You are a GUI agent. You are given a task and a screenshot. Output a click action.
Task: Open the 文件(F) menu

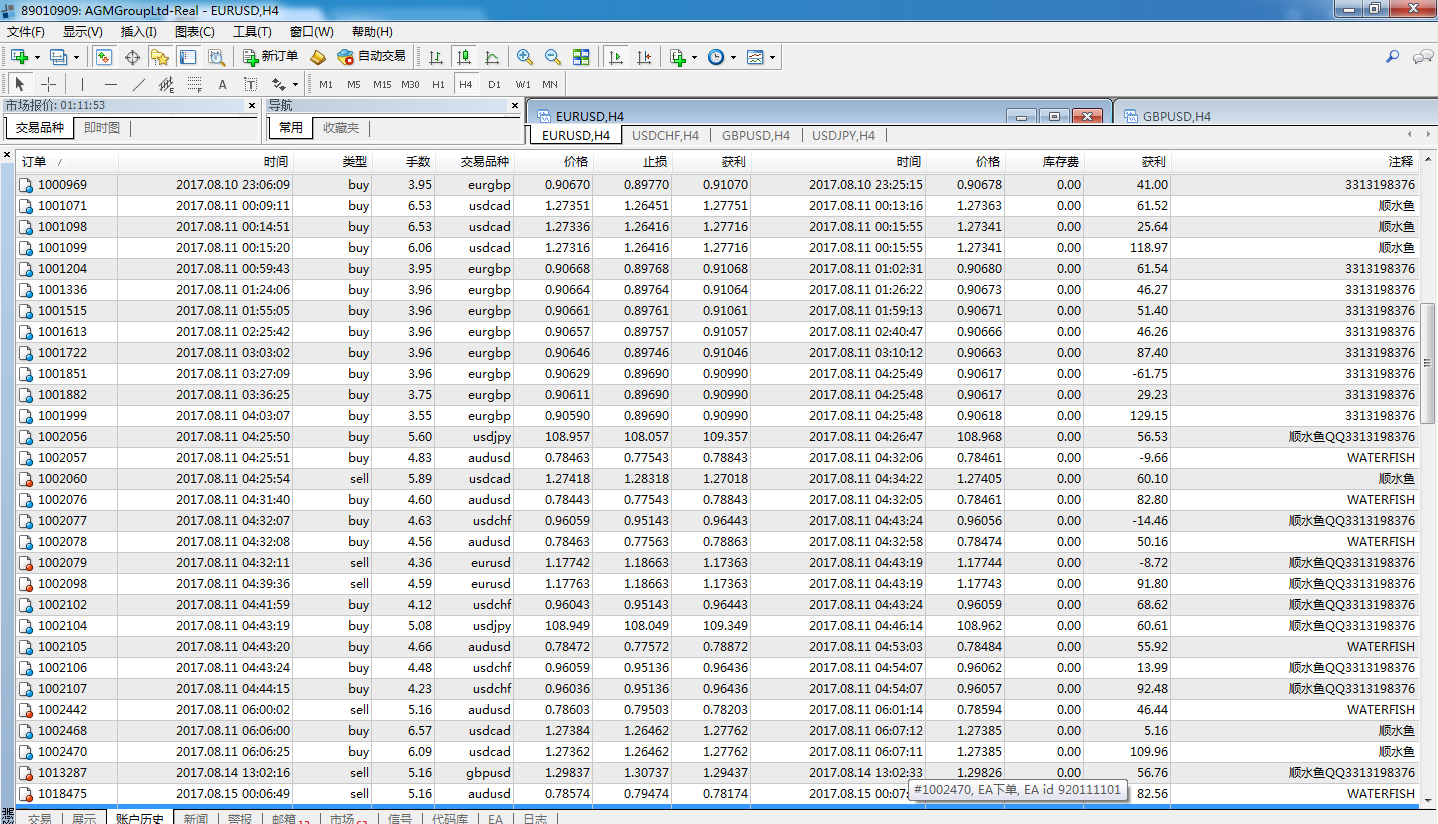26,32
